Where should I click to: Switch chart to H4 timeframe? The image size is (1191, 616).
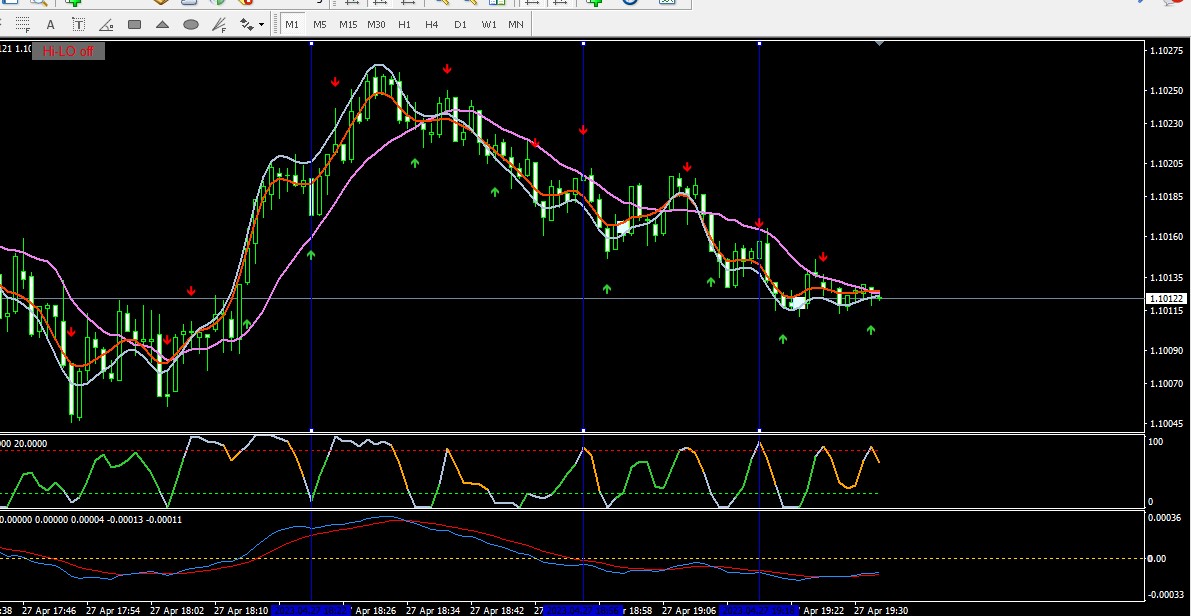pyautogui.click(x=431, y=24)
